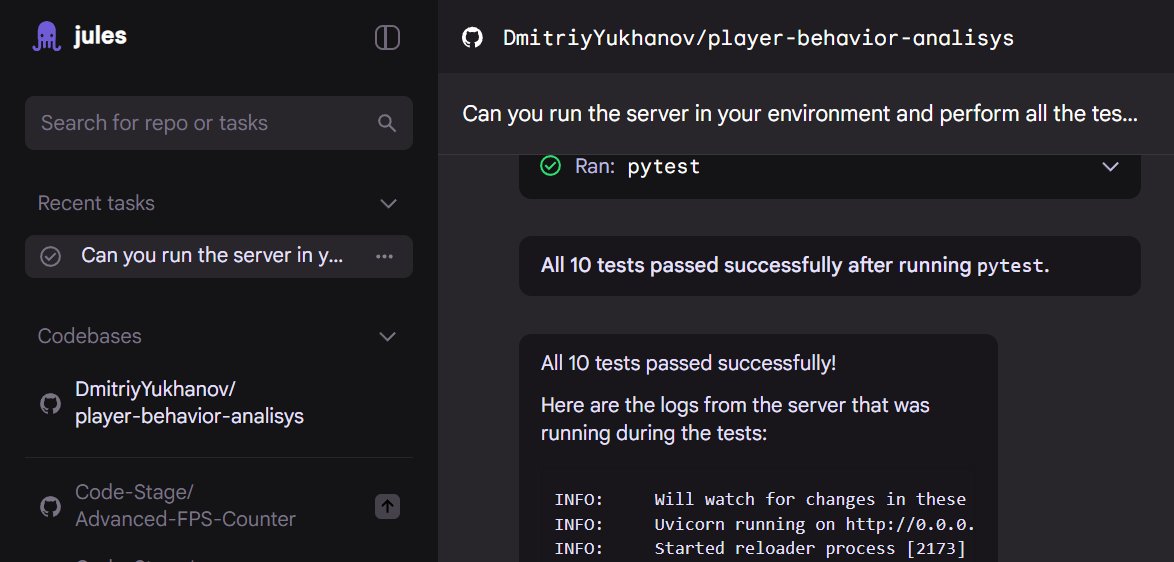The height and width of the screenshot is (562, 1174).
Task: Click the checkmark icon of the recent task
Action: tap(50, 257)
